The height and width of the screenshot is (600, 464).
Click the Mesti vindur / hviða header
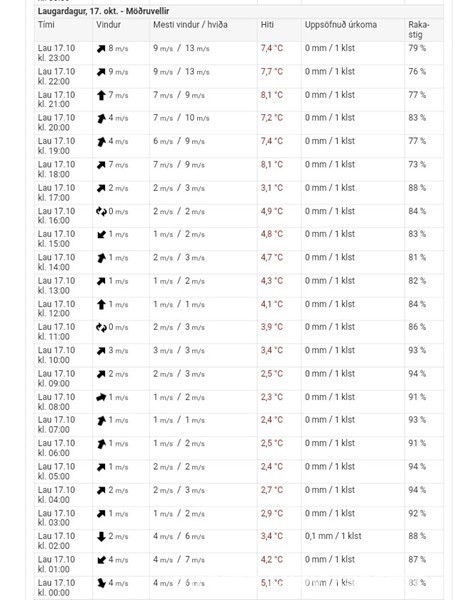tap(190, 25)
